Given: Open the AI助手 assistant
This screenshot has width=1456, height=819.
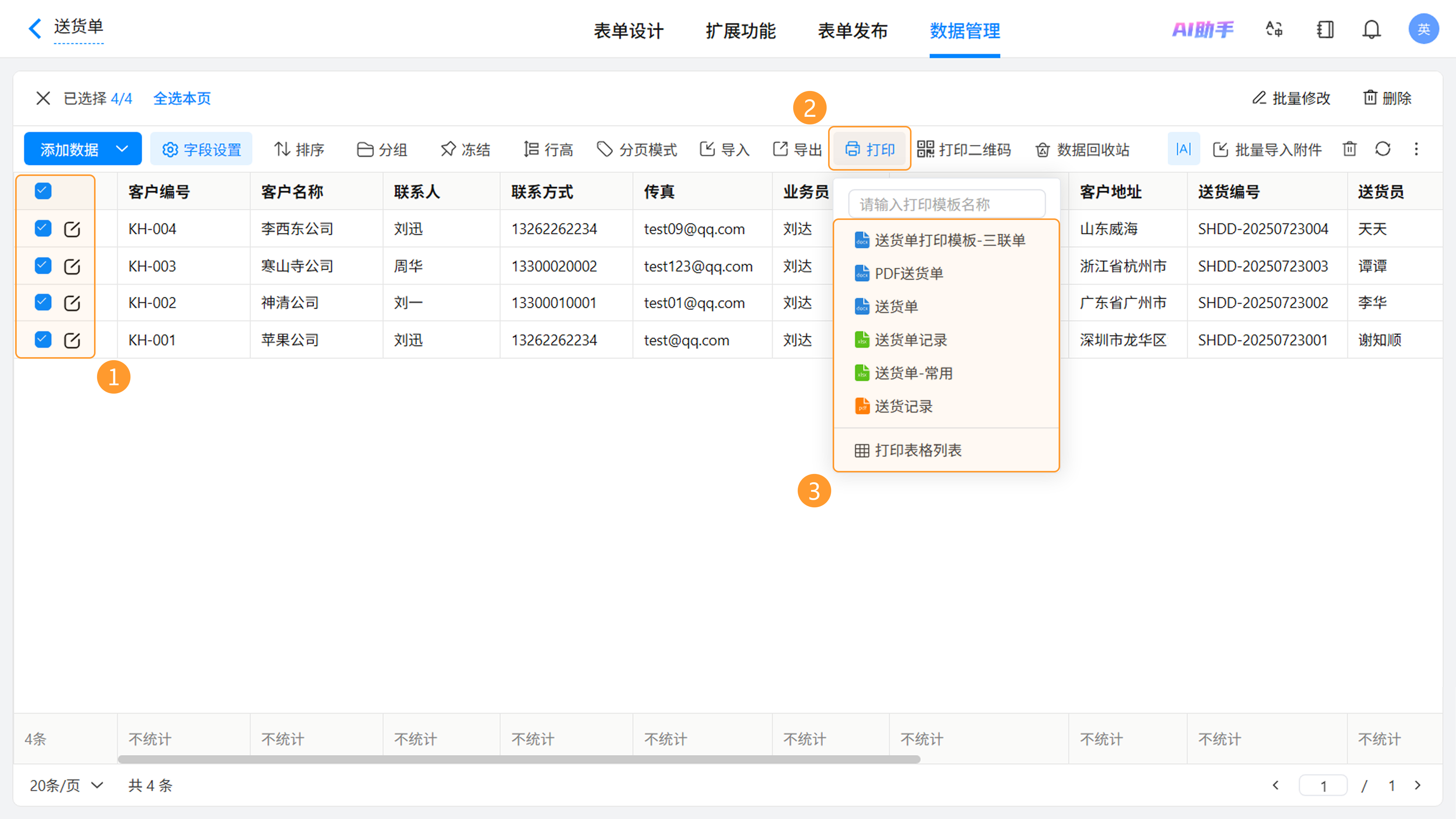Looking at the screenshot, I should click(x=1203, y=29).
